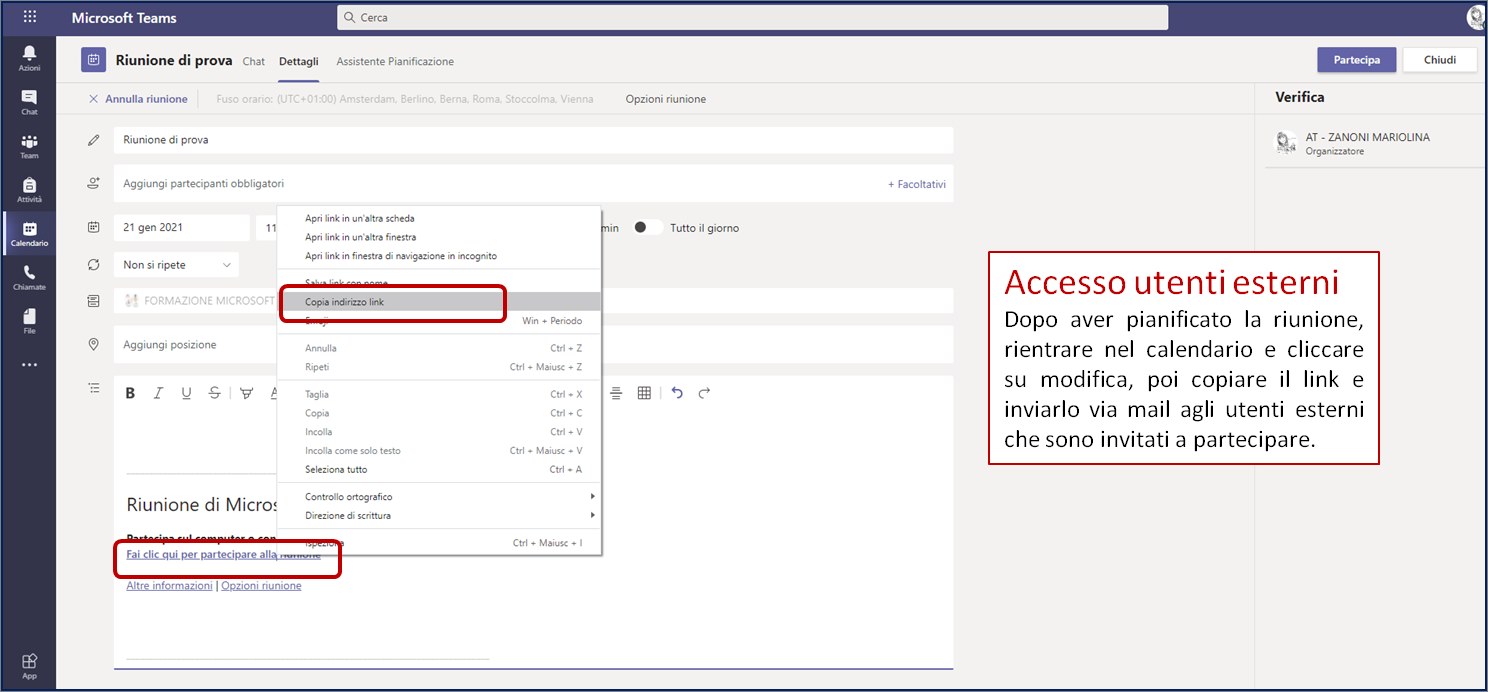Open link in finestra di navigazione in incognito
The width and height of the screenshot is (1488, 692).
[x=439, y=256]
